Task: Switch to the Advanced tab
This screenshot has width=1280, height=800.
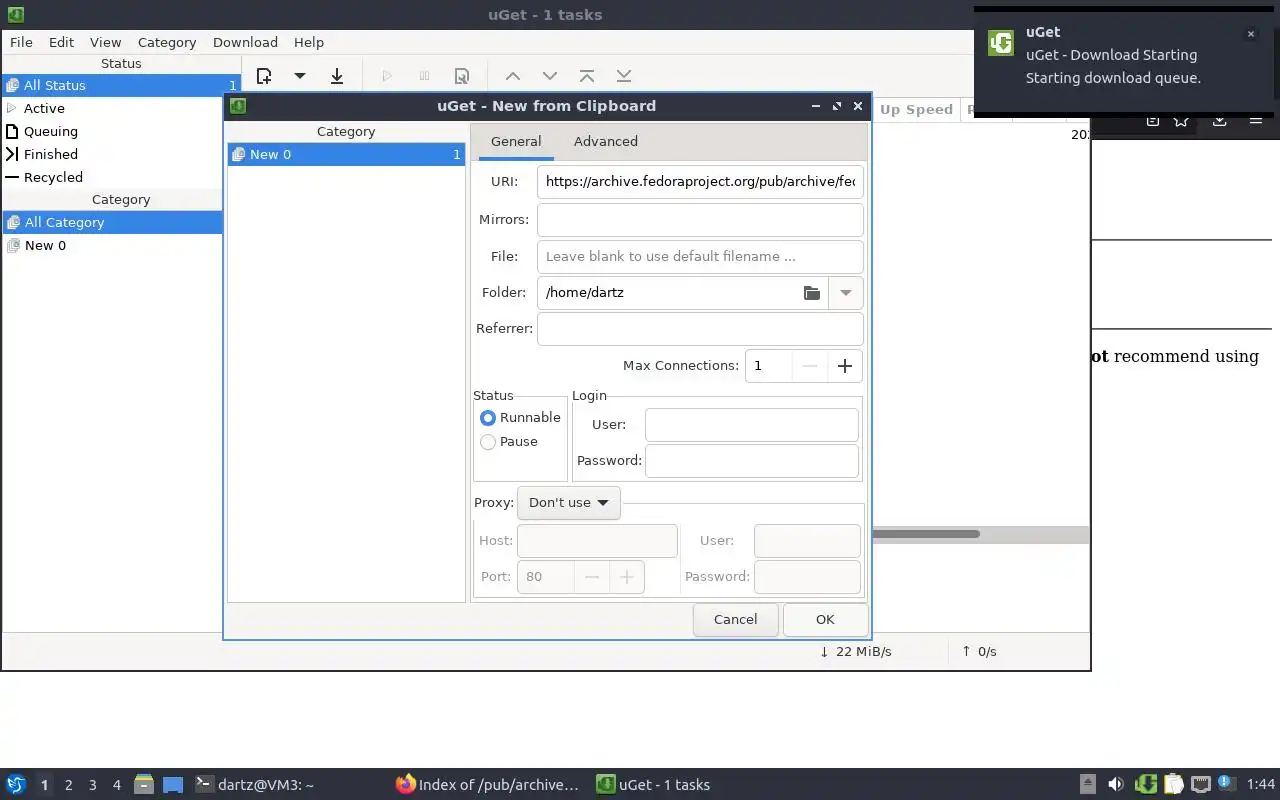Action: pos(606,141)
